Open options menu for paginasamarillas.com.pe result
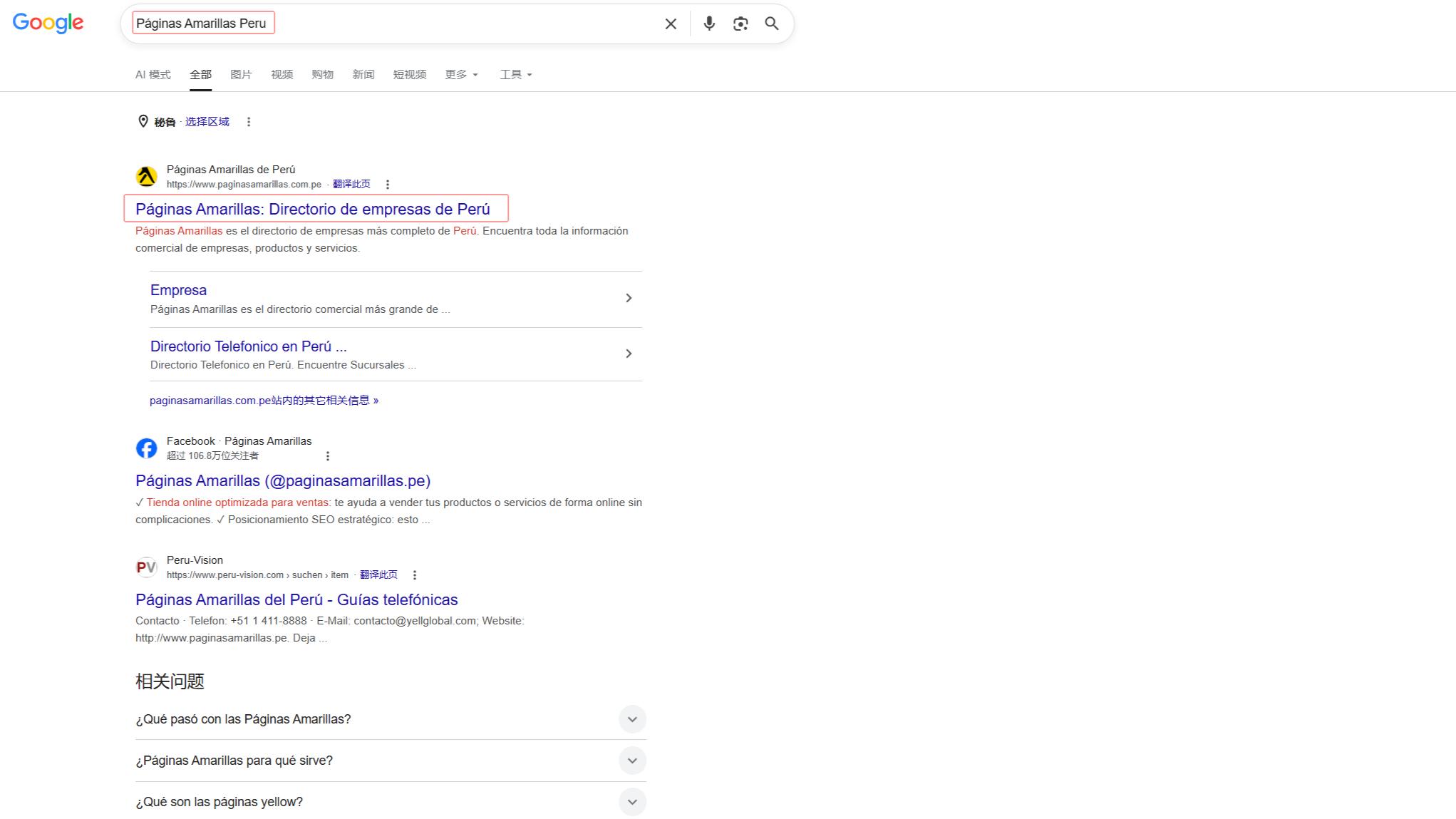This screenshot has height=819, width=1456. [388, 185]
